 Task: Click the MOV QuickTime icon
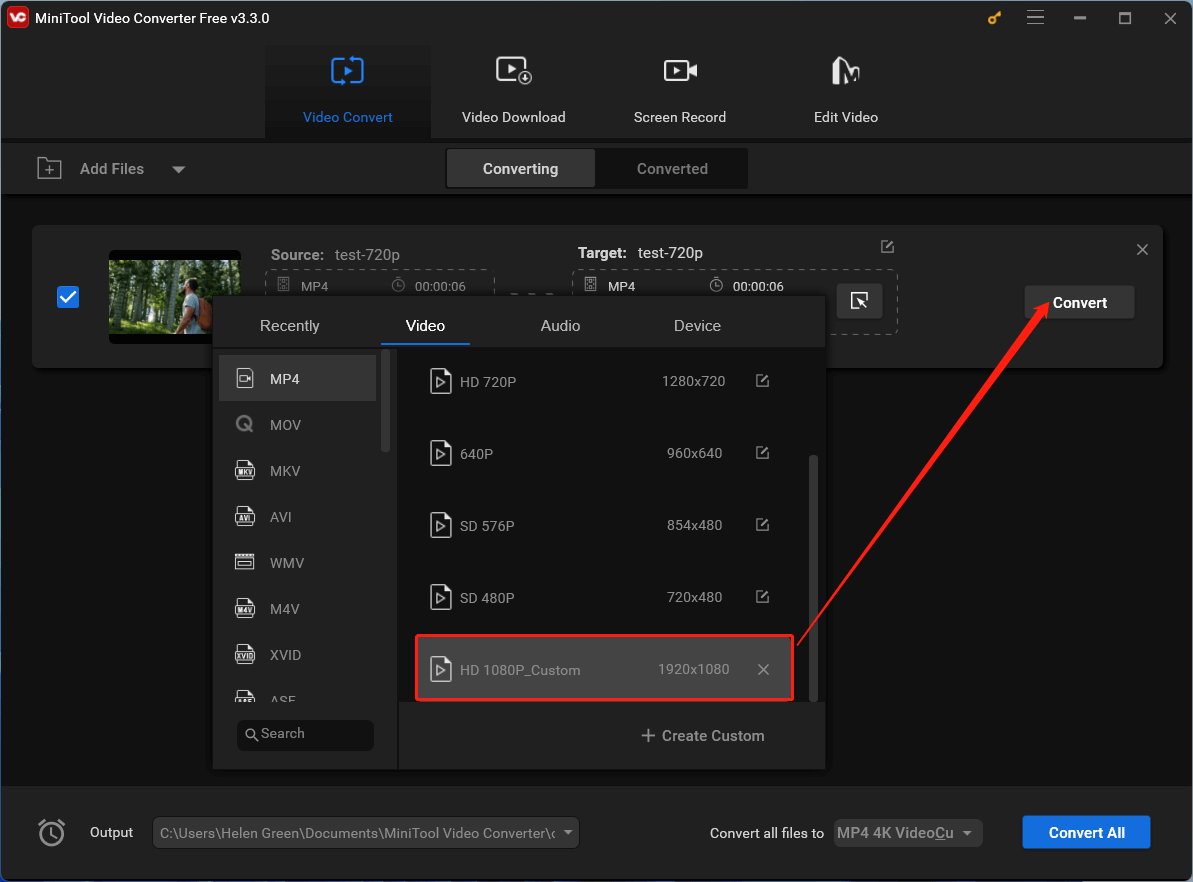tap(244, 424)
